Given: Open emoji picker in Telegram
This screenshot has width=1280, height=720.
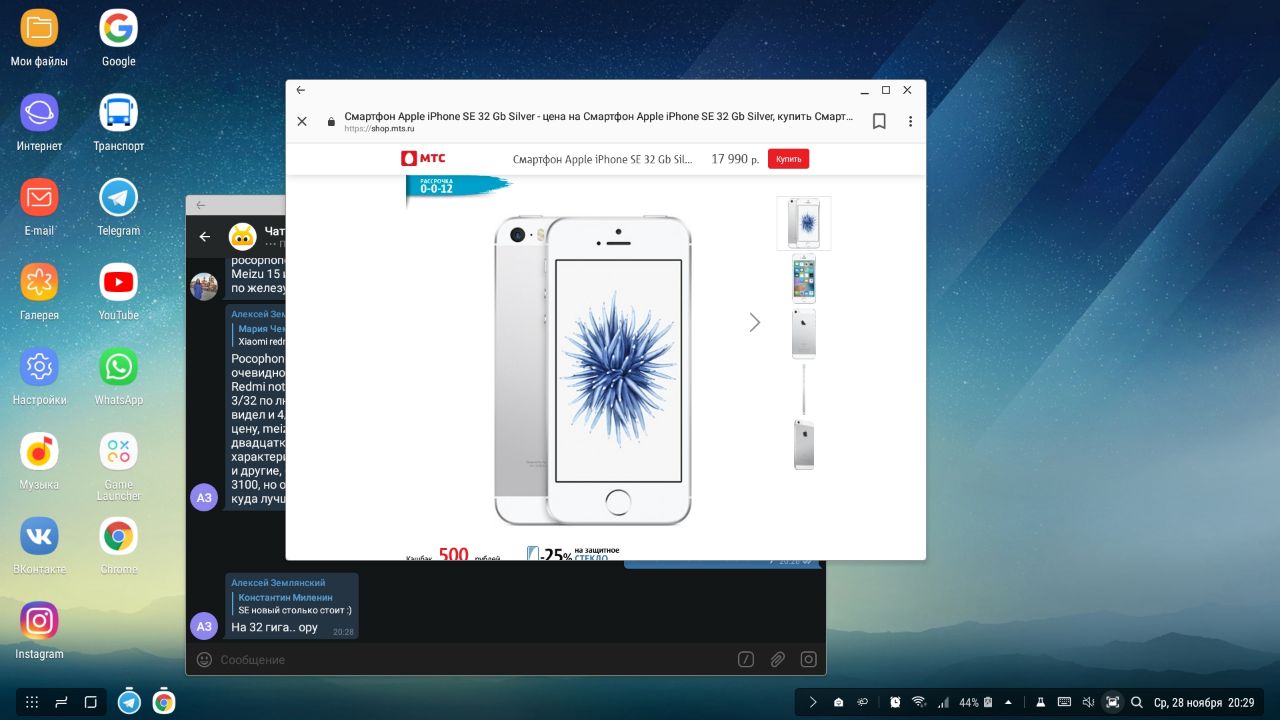Looking at the screenshot, I should click(204, 660).
